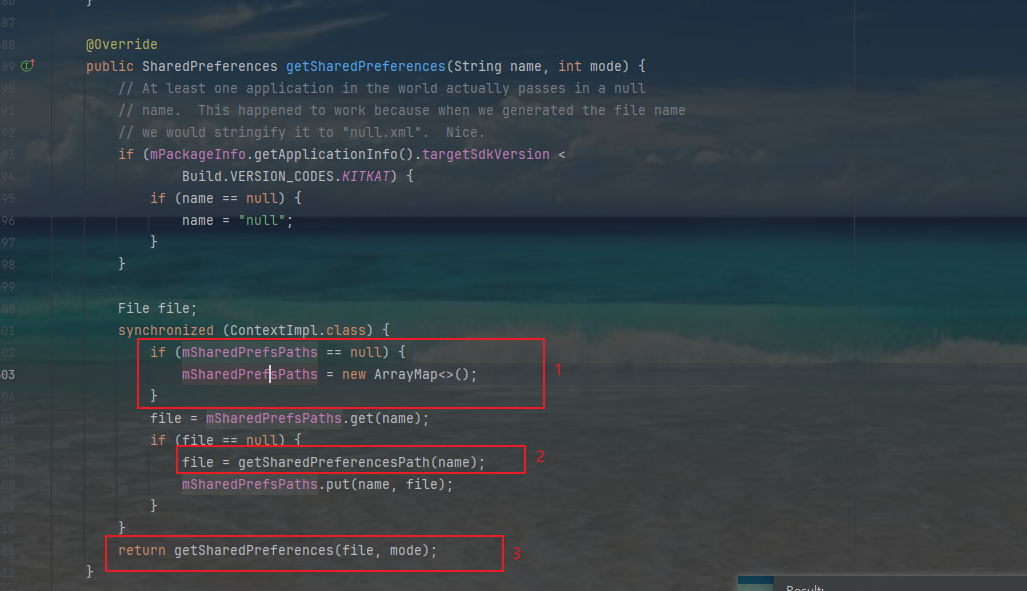
Task: Click the getSharedPreferences(file, mode) call
Action: (x=301, y=550)
